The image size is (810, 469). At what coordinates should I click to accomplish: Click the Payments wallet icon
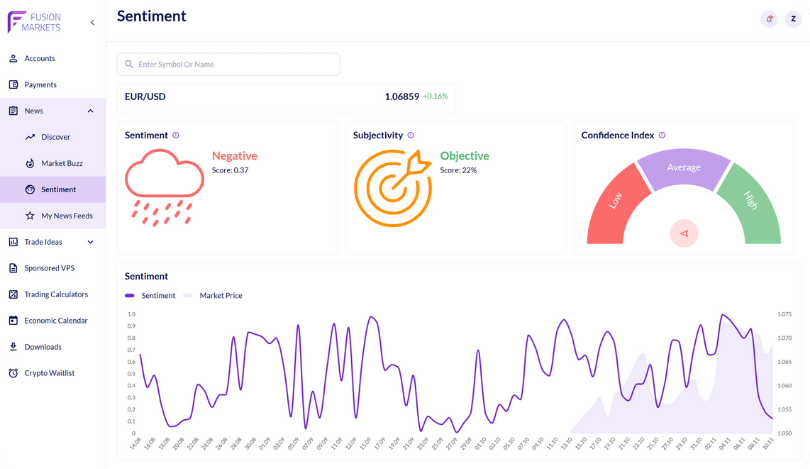[x=13, y=85]
